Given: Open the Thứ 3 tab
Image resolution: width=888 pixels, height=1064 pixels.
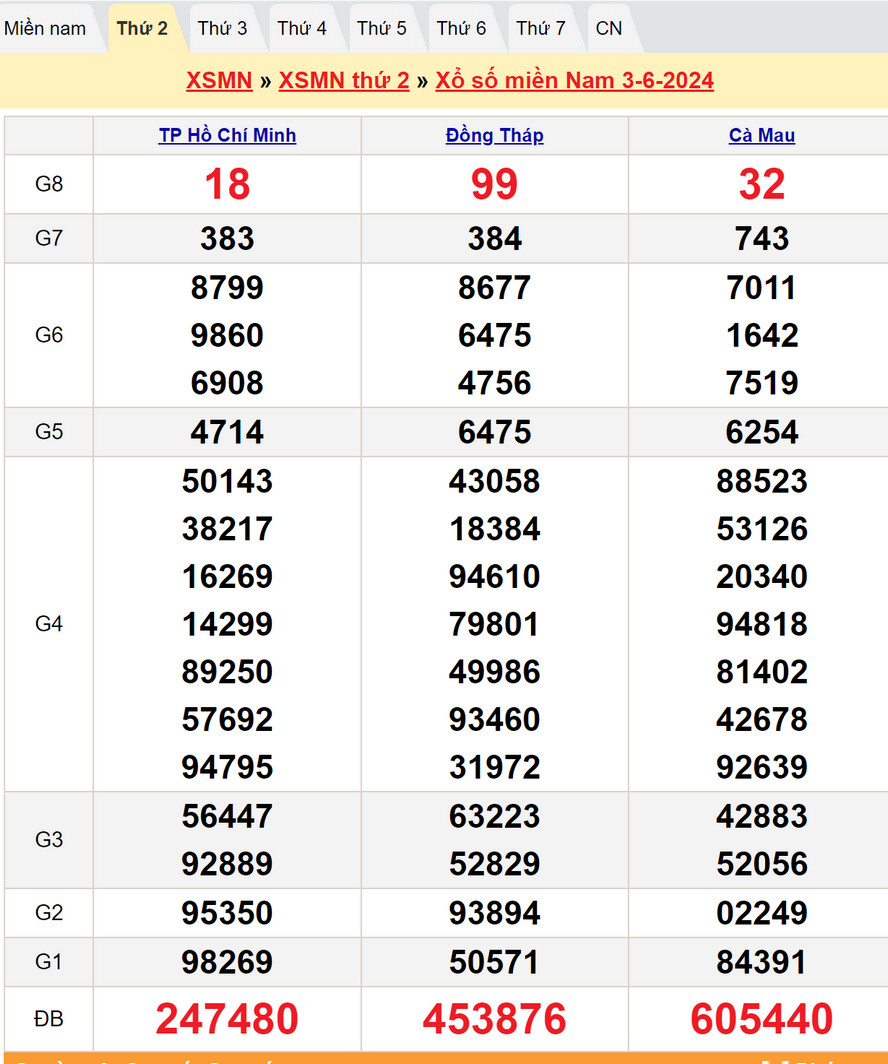Looking at the screenshot, I should (222, 28).
